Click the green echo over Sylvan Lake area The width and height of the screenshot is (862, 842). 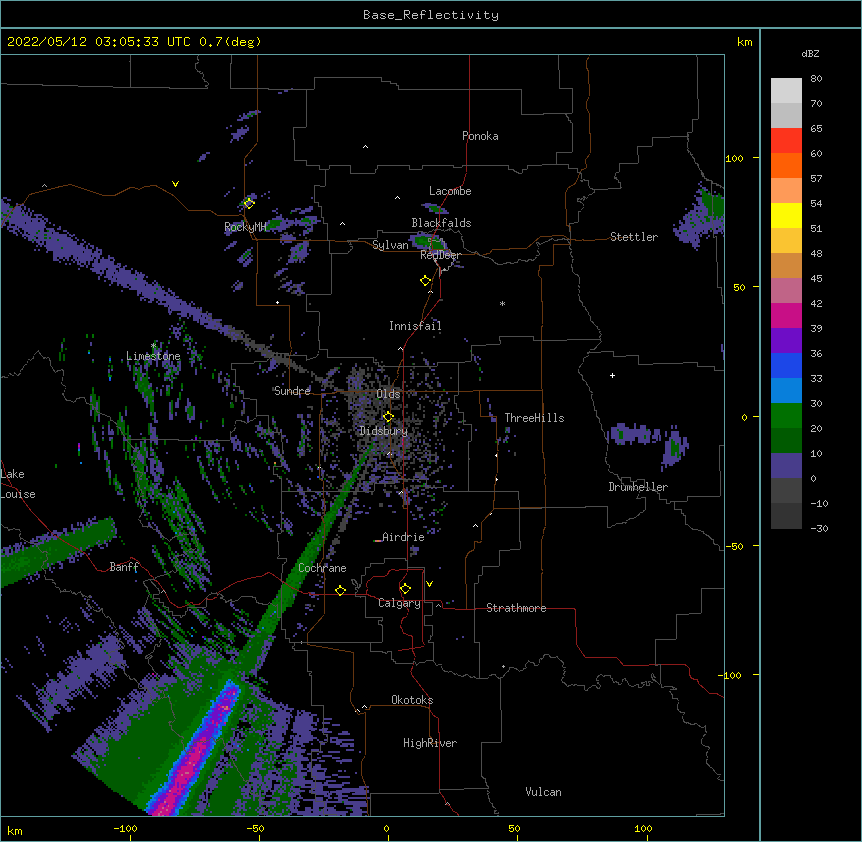(429, 241)
